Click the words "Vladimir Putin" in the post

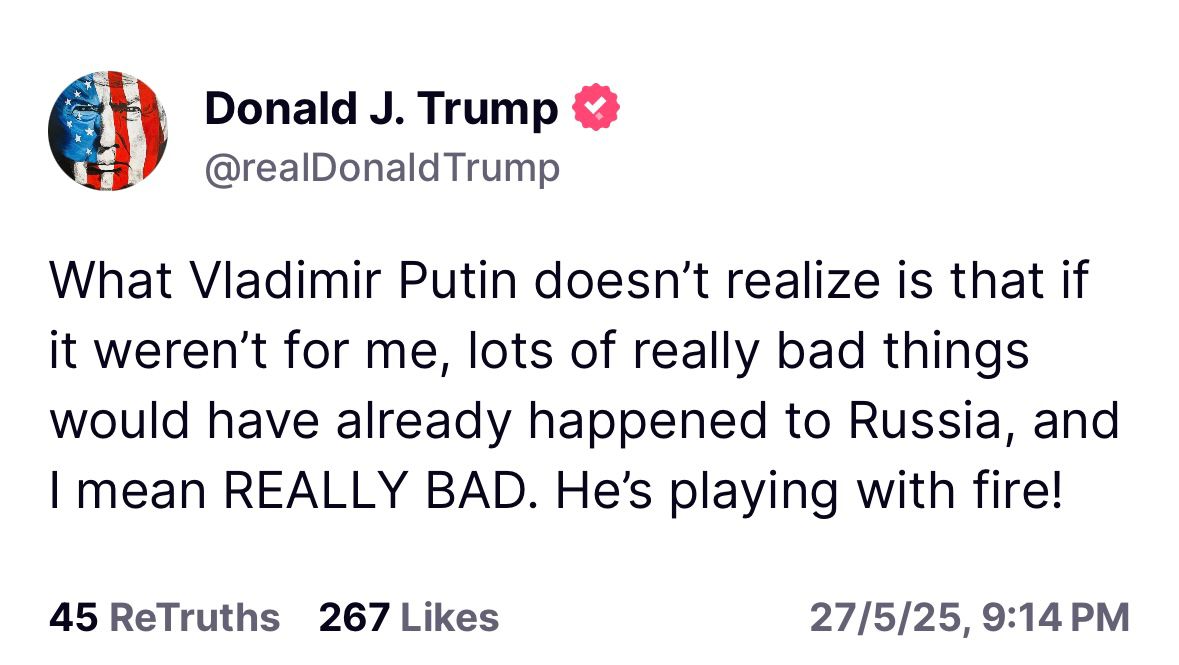[353, 281]
